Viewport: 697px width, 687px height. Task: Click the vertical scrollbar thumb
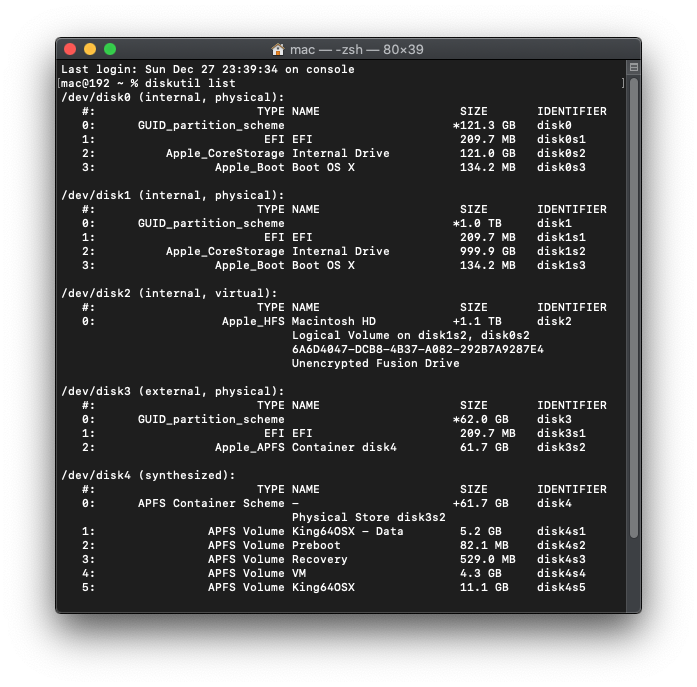[634, 308]
